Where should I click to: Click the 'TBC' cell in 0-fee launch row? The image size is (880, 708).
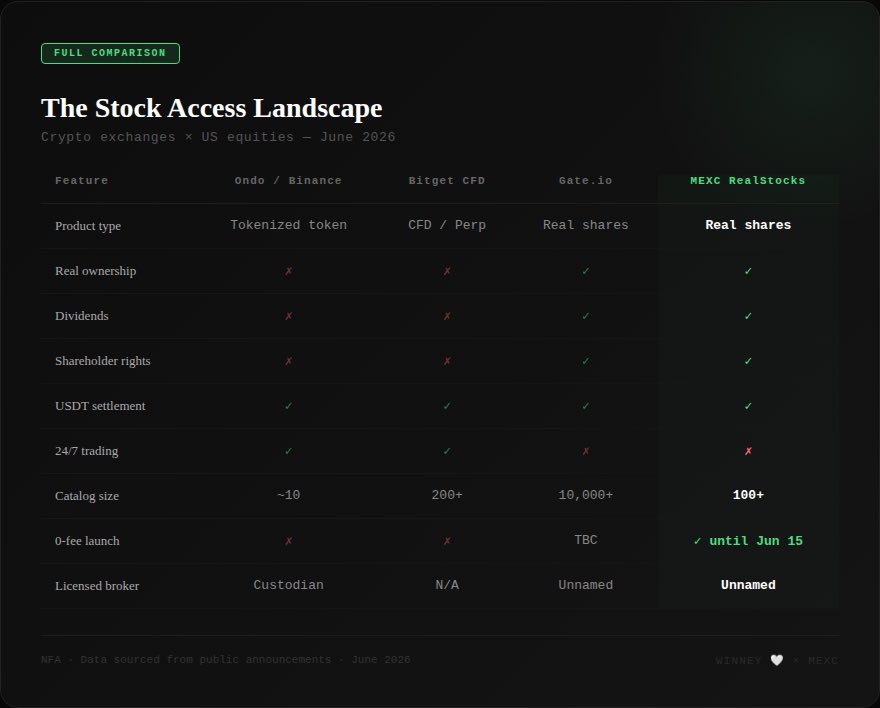tap(585, 540)
